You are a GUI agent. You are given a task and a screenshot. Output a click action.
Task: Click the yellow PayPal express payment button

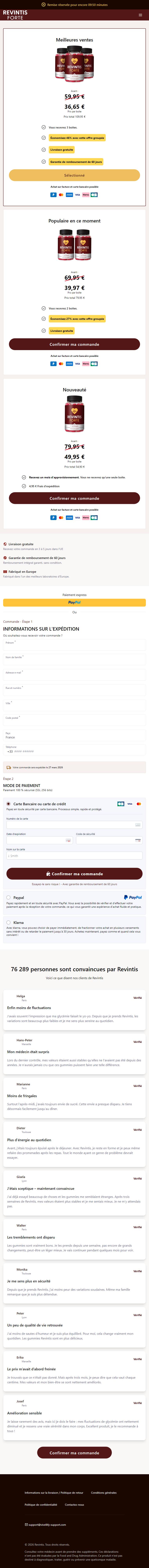click(74, 603)
